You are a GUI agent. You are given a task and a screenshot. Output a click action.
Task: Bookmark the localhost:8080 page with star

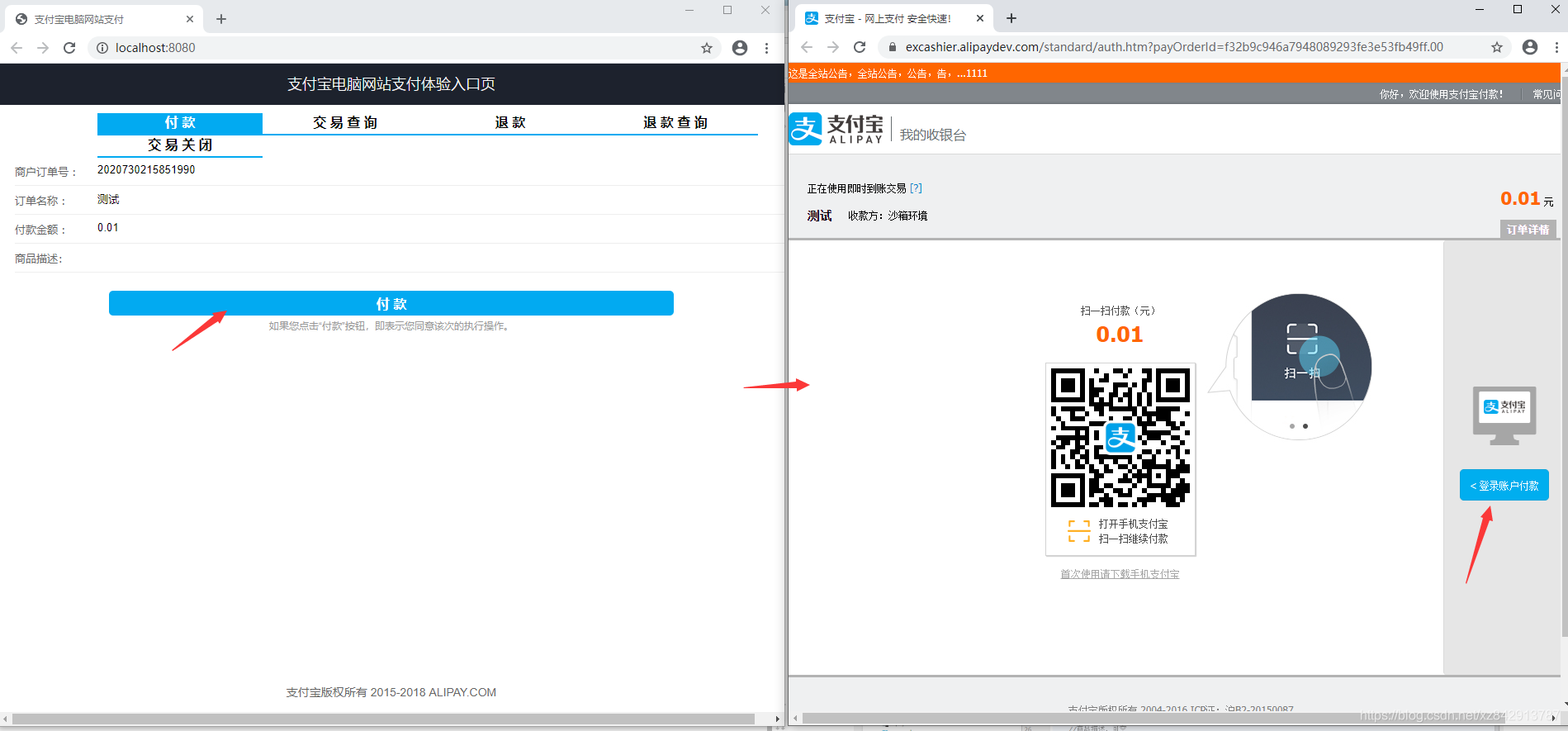click(x=707, y=48)
